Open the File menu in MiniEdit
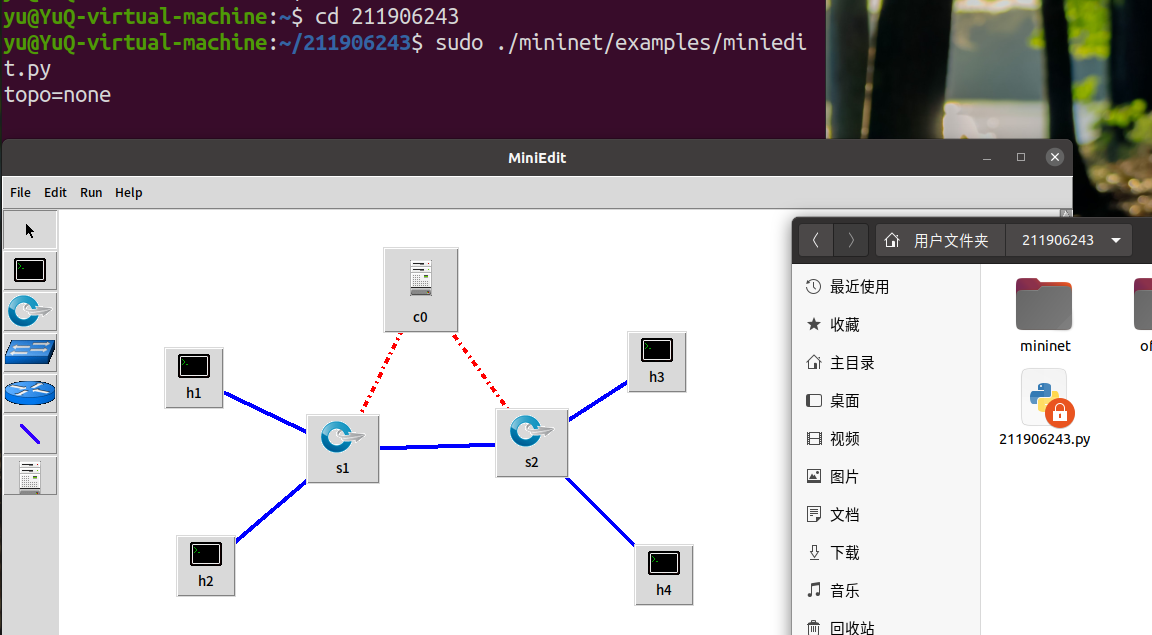The height and width of the screenshot is (635, 1152). click(x=21, y=193)
